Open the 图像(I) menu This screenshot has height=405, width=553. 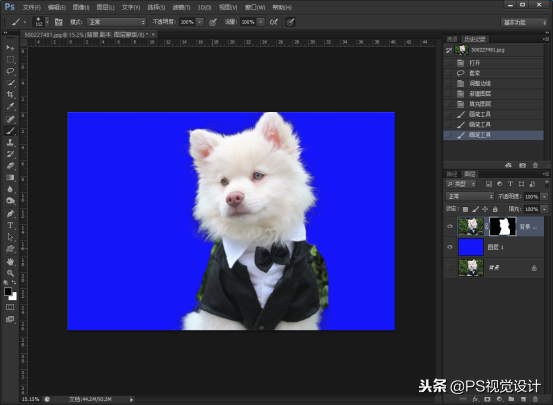(81, 7)
